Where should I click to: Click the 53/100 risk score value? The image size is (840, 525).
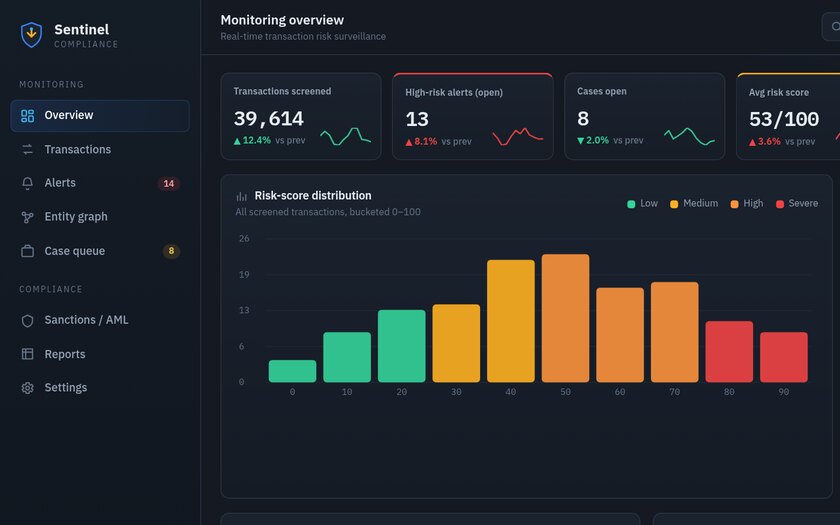[x=784, y=119]
